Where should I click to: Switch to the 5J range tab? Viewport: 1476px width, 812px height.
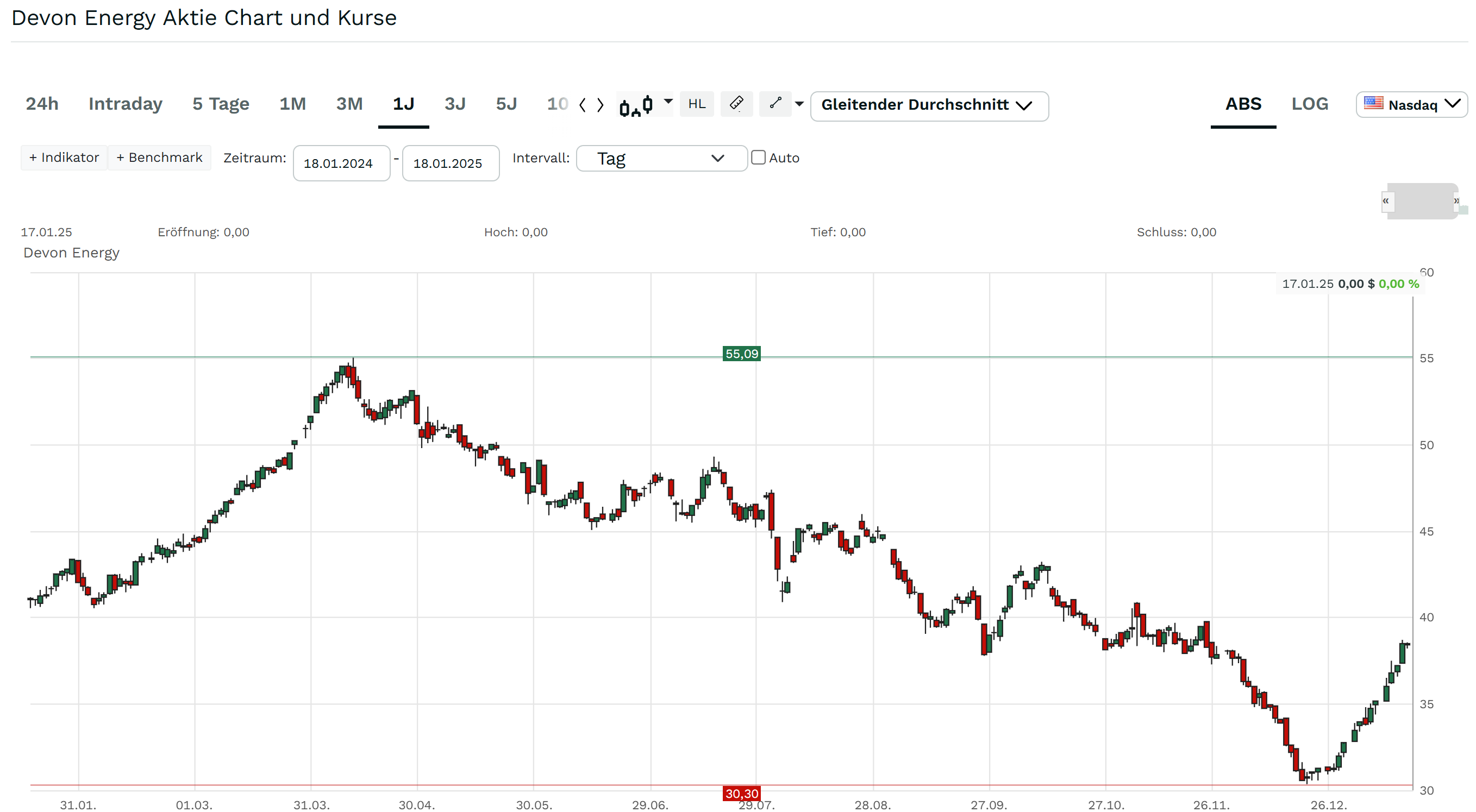pyautogui.click(x=506, y=104)
